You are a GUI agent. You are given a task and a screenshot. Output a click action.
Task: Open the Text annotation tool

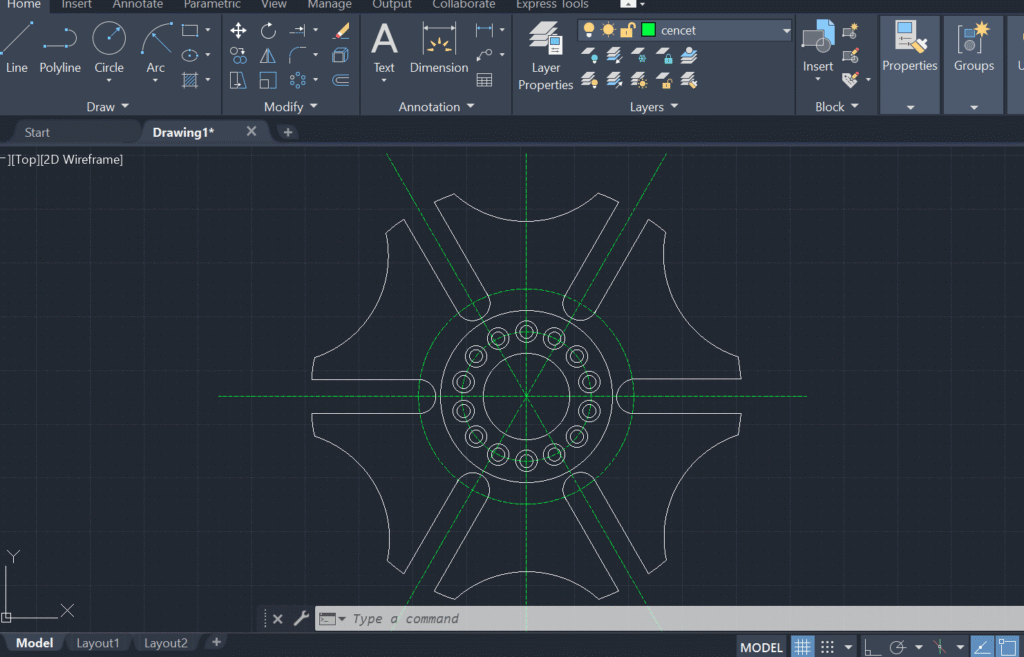coord(384,47)
